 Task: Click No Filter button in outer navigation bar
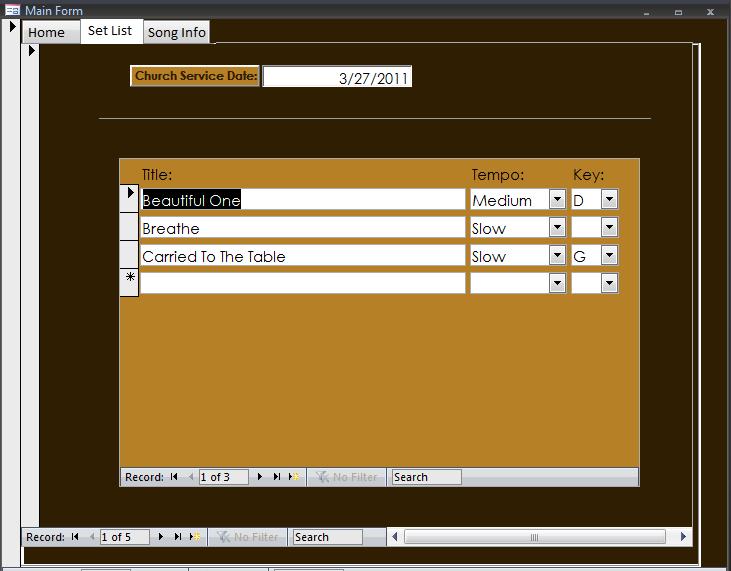click(x=248, y=537)
